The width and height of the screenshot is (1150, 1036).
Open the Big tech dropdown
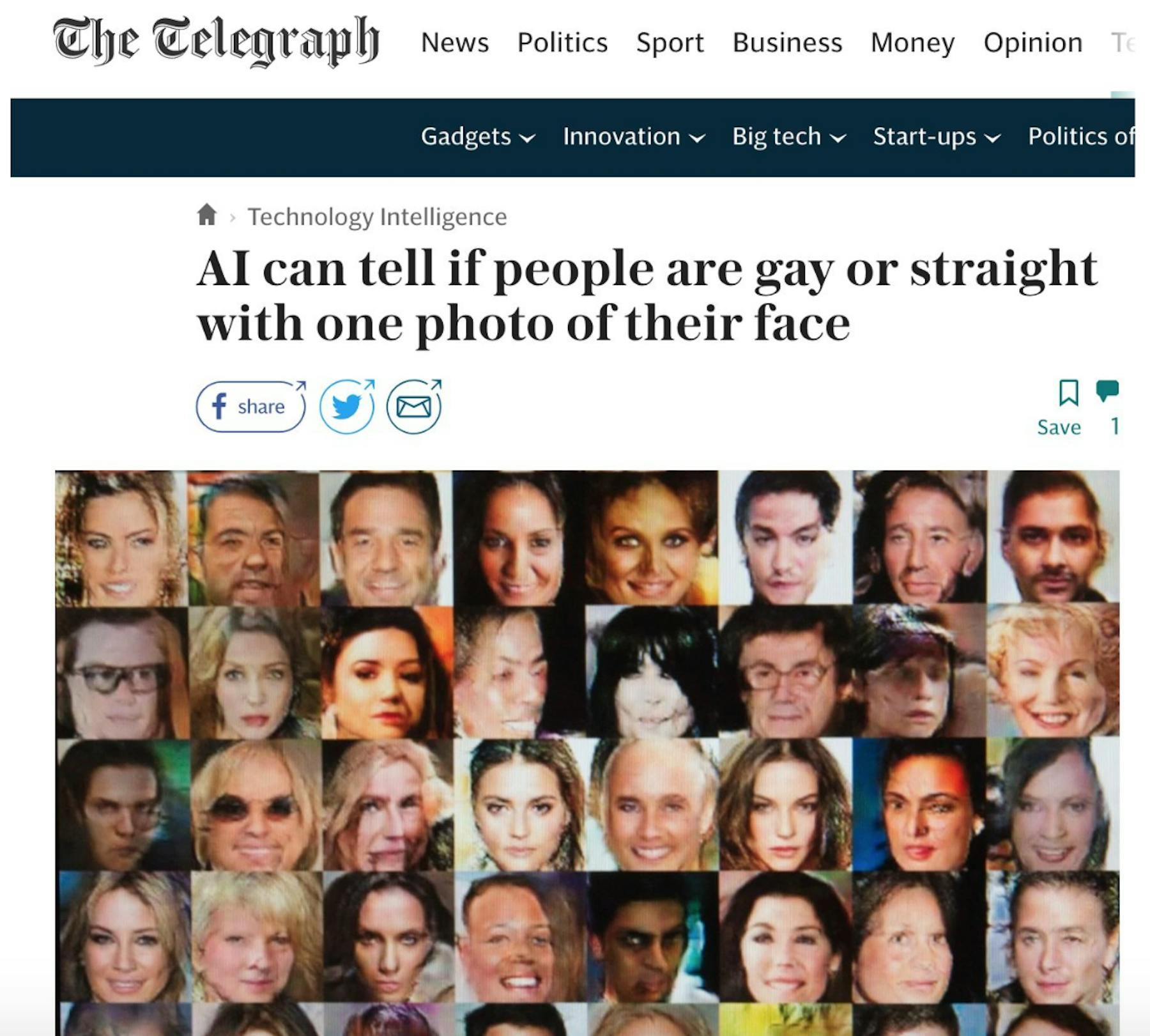click(x=789, y=137)
